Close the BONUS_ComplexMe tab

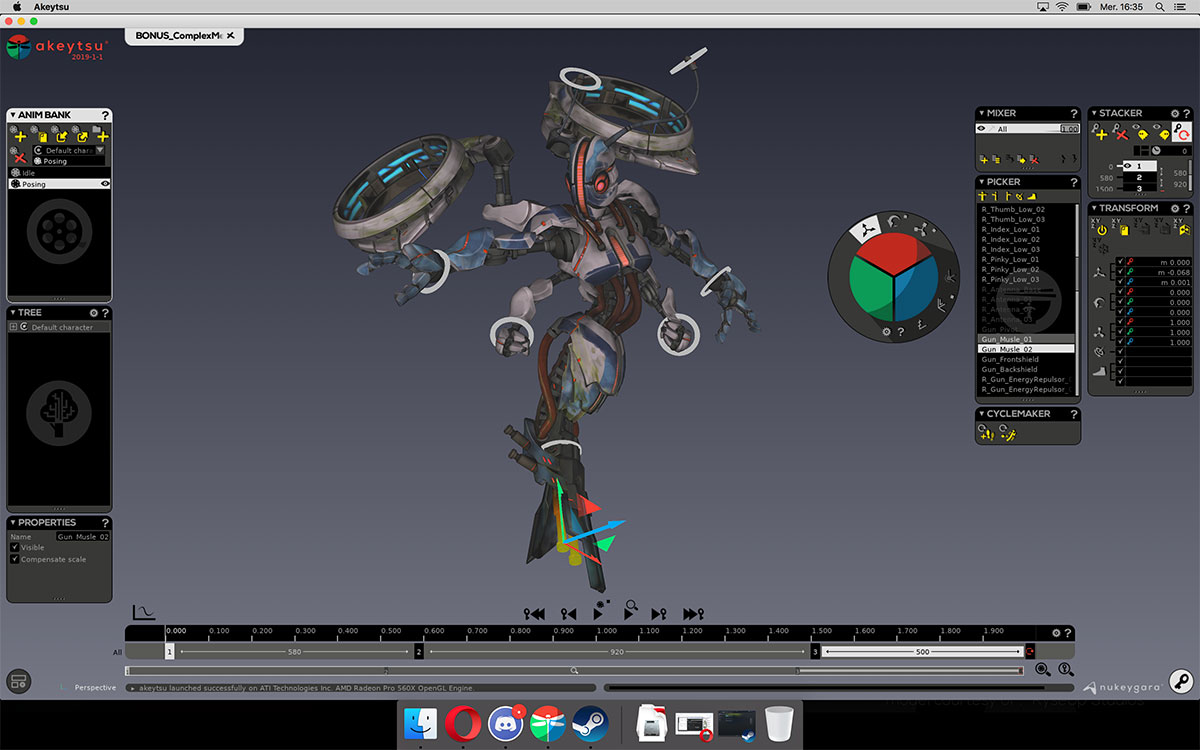click(231, 36)
